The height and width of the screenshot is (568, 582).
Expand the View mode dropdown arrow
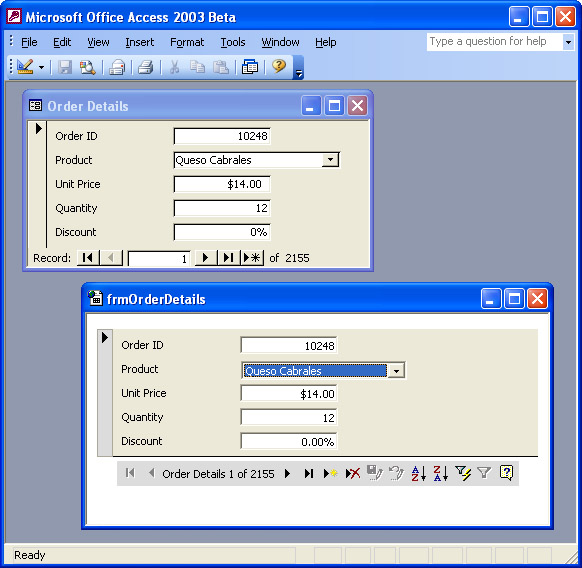[x=41, y=68]
